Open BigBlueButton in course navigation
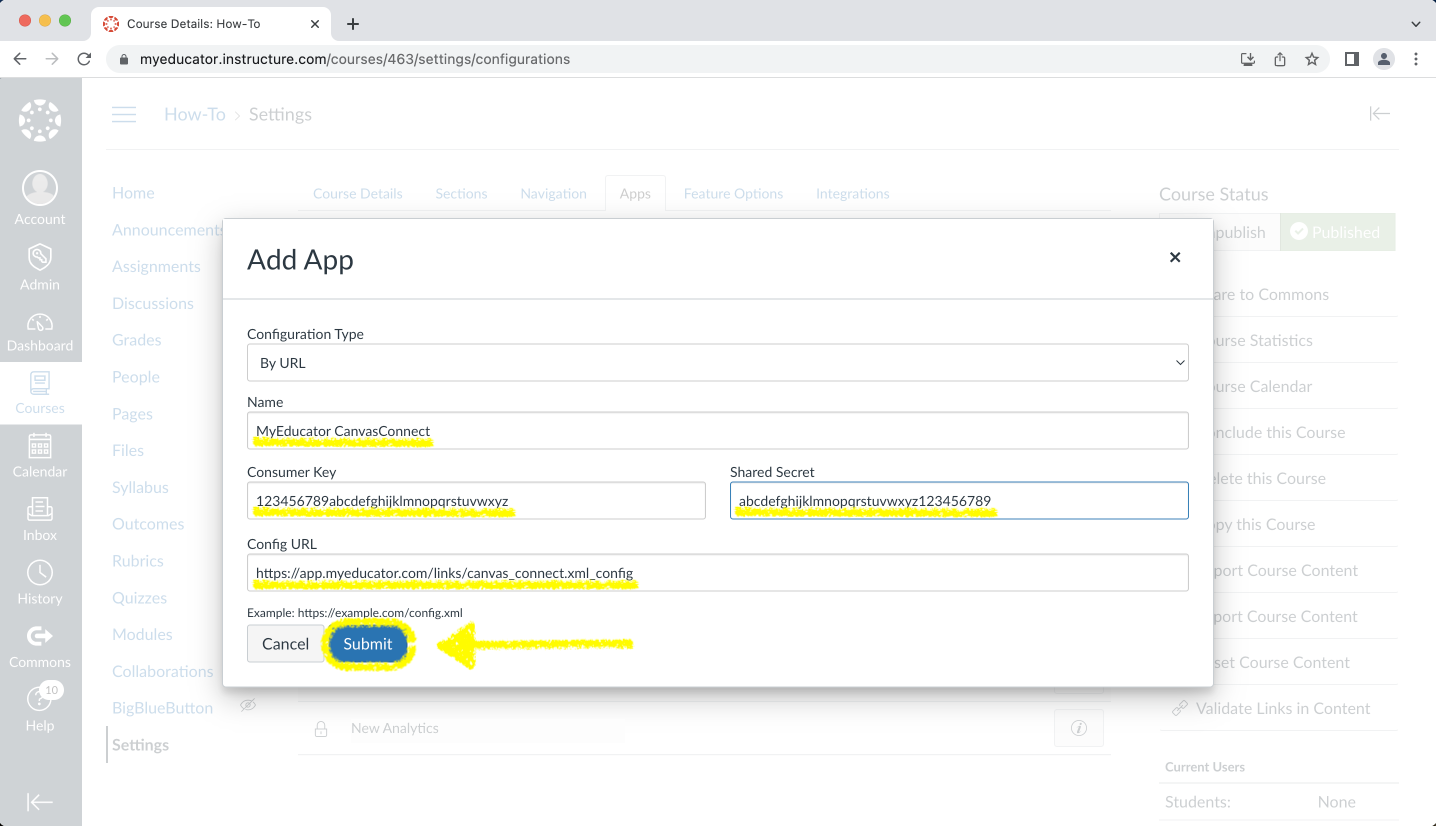 coord(162,708)
